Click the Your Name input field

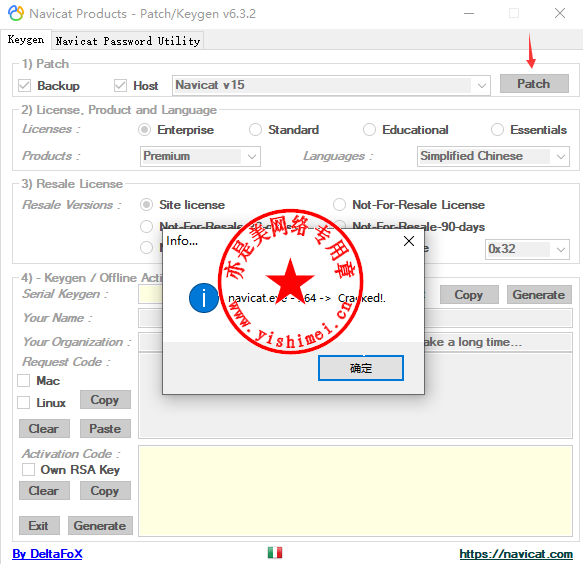coord(355,318)
